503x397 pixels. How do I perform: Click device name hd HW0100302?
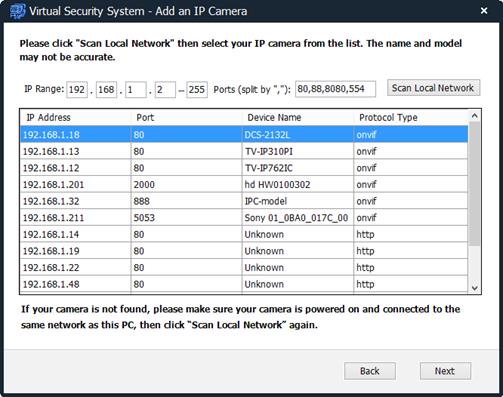coord(277,185)
